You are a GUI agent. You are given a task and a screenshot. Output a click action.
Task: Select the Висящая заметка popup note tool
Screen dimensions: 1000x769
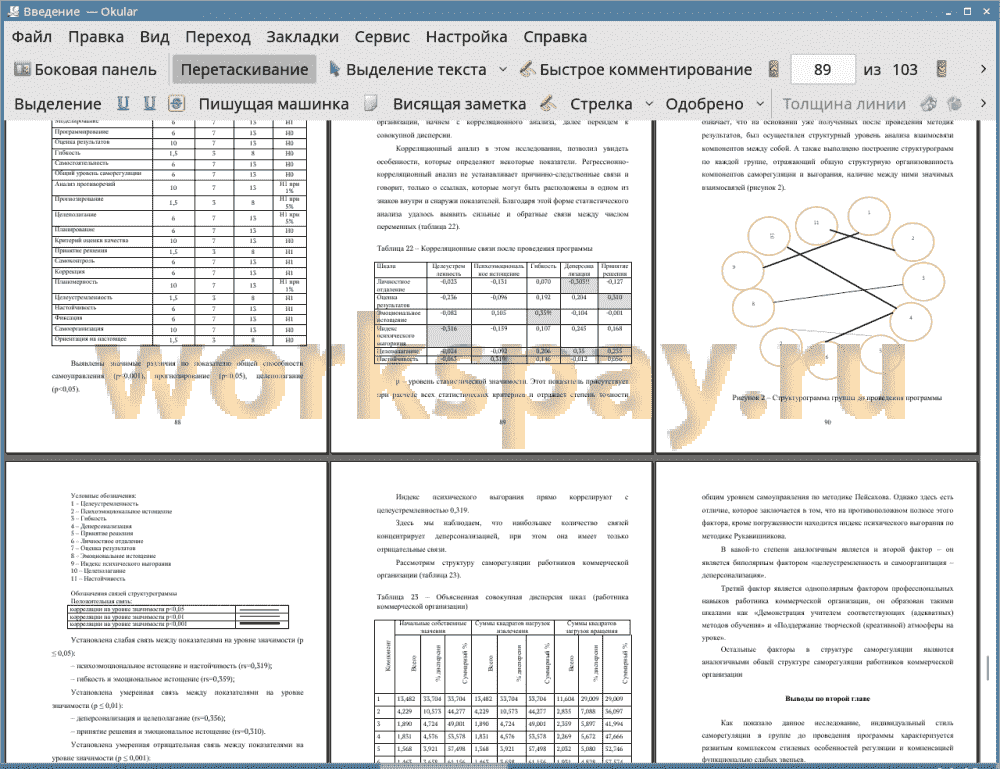tap(459, 104)
